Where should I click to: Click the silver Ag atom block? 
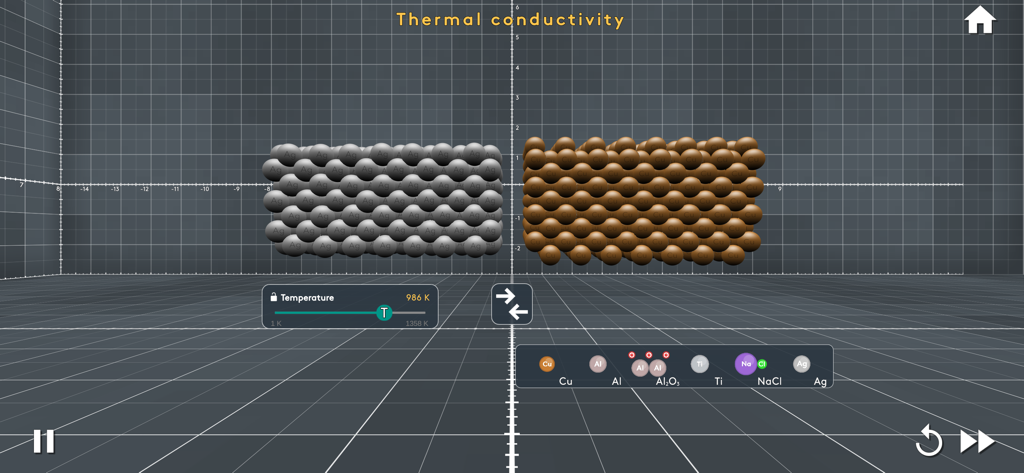point(382,199)
